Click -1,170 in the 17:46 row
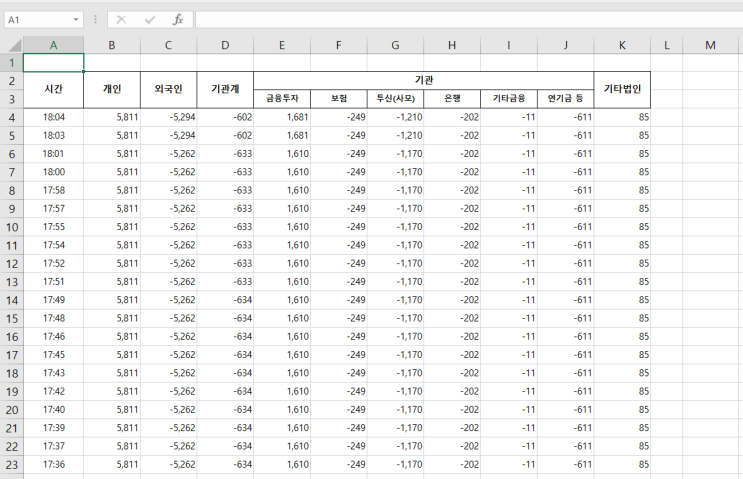 click(x=395, y=336)
